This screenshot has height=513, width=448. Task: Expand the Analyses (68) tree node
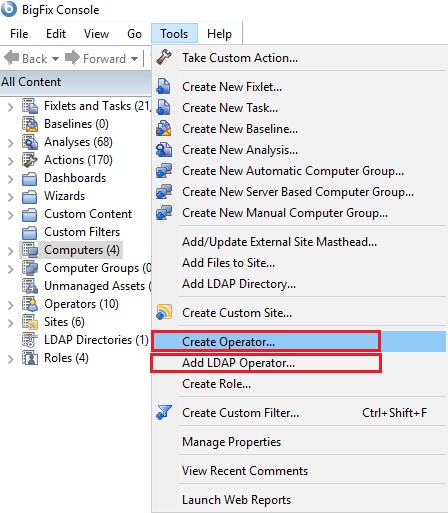[x=11, y=143]
